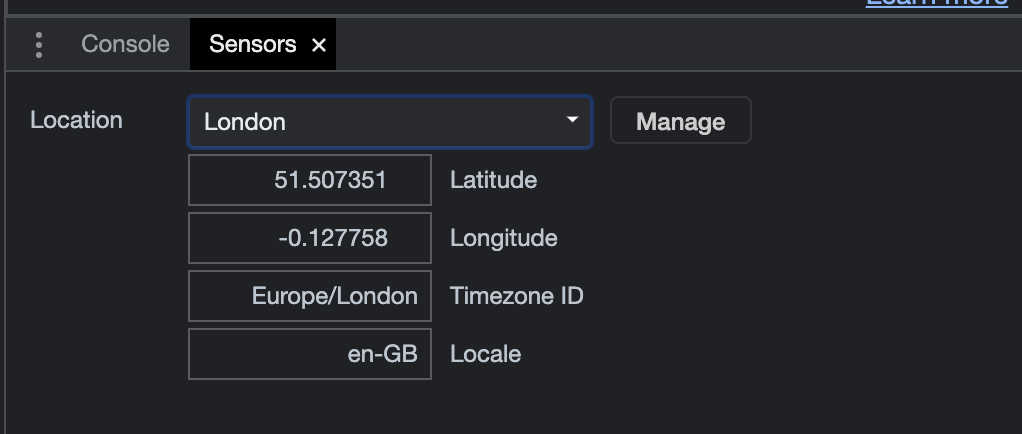Click the Timezone ID input field

tap(310, 296)
